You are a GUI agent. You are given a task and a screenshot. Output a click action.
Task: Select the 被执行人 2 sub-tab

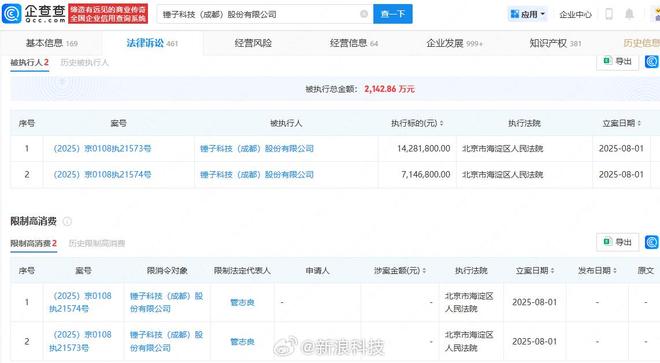coord(29,63)
